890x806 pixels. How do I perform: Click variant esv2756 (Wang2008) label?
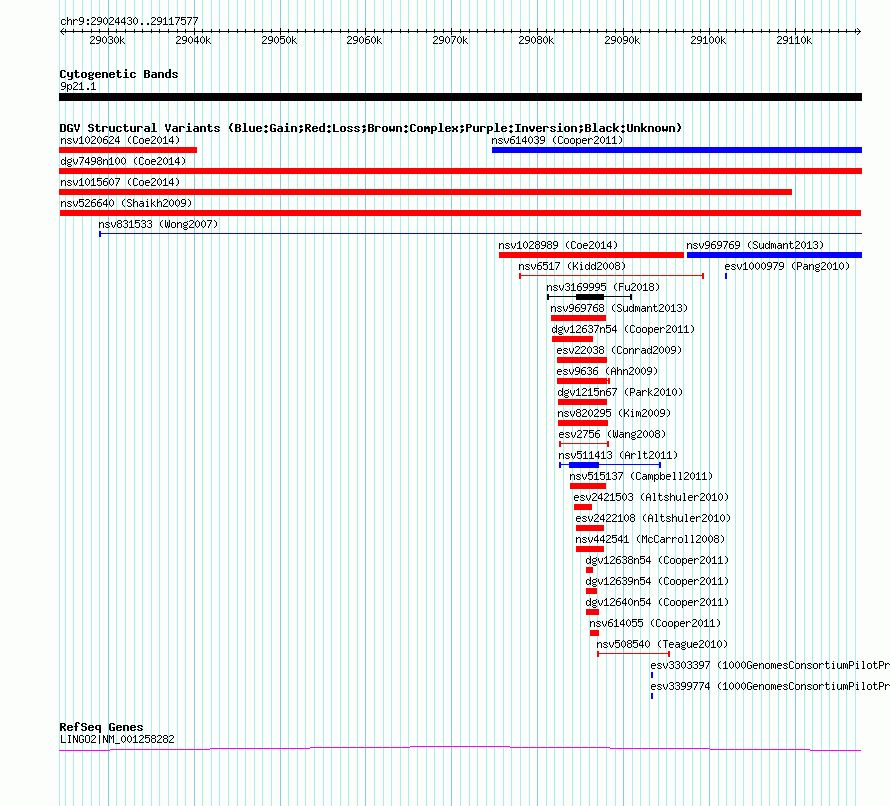tap(612, 434)
